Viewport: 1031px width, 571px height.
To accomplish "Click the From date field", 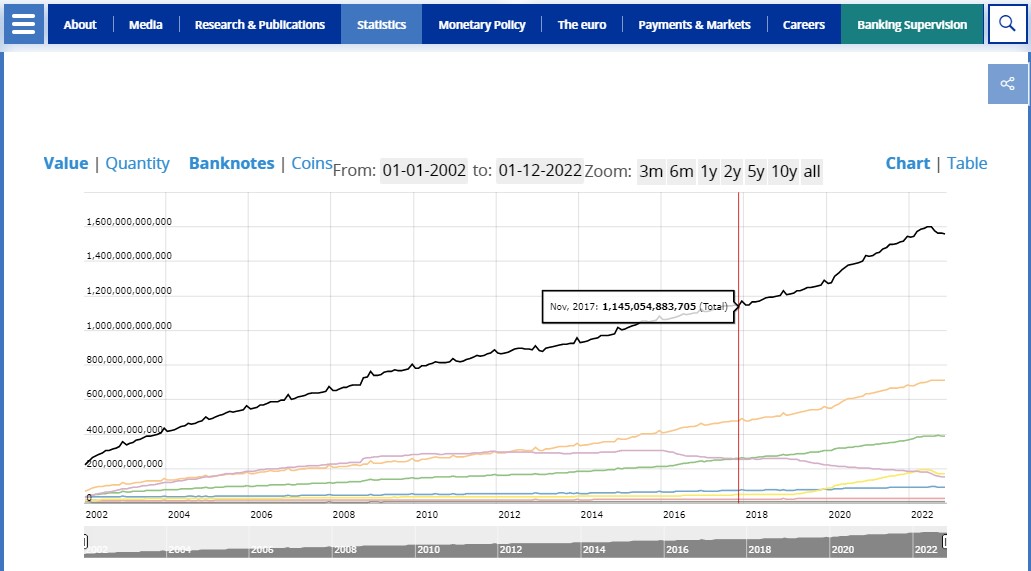I will click(424, 171).
